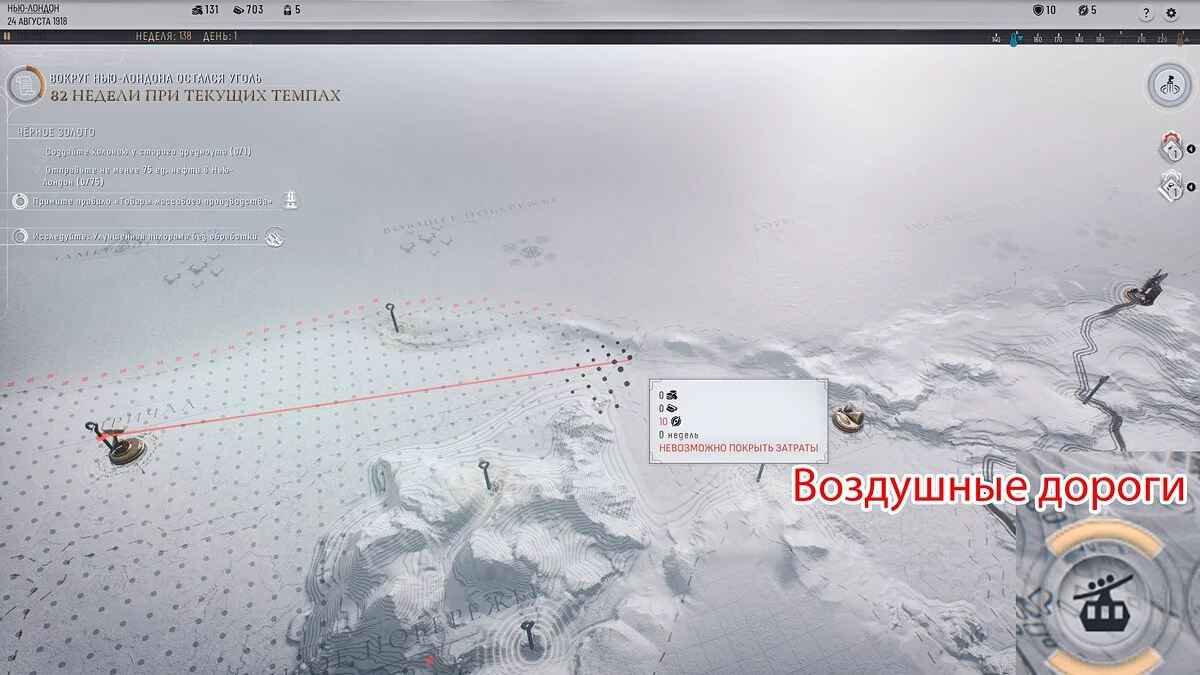This screenshot has height=675, width=1200.
Task: Click the city name 'НЬЮ-ЛОНДОН'
Action: pos(33,8)
